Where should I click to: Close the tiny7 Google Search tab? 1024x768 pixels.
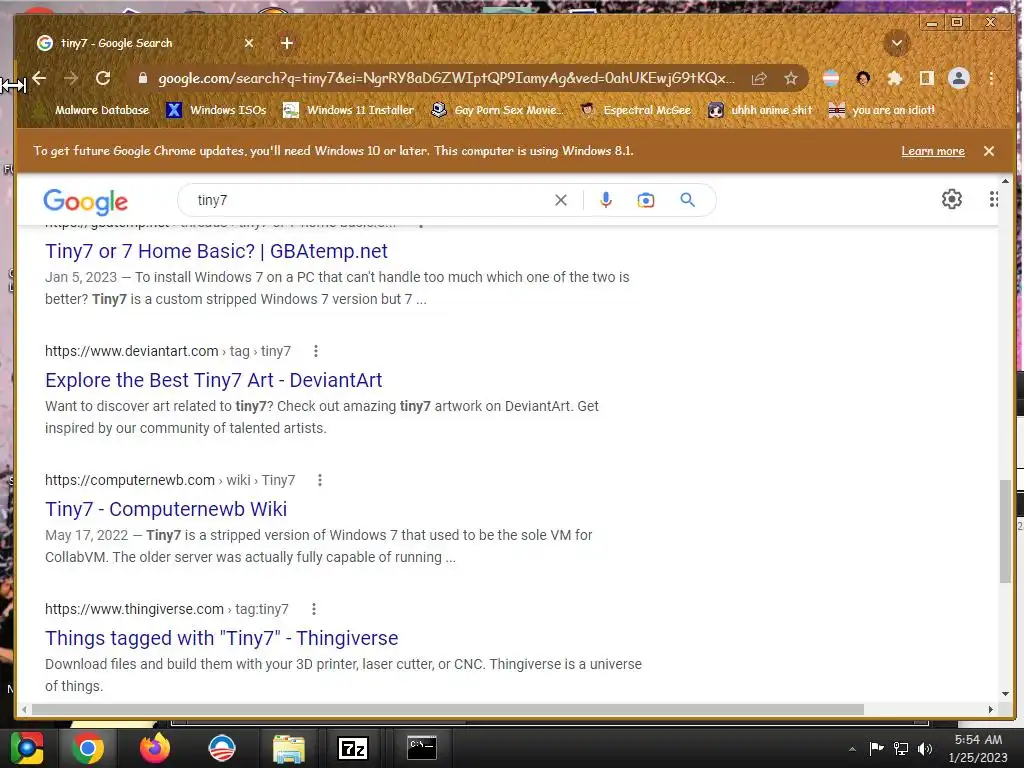point(249,43)
